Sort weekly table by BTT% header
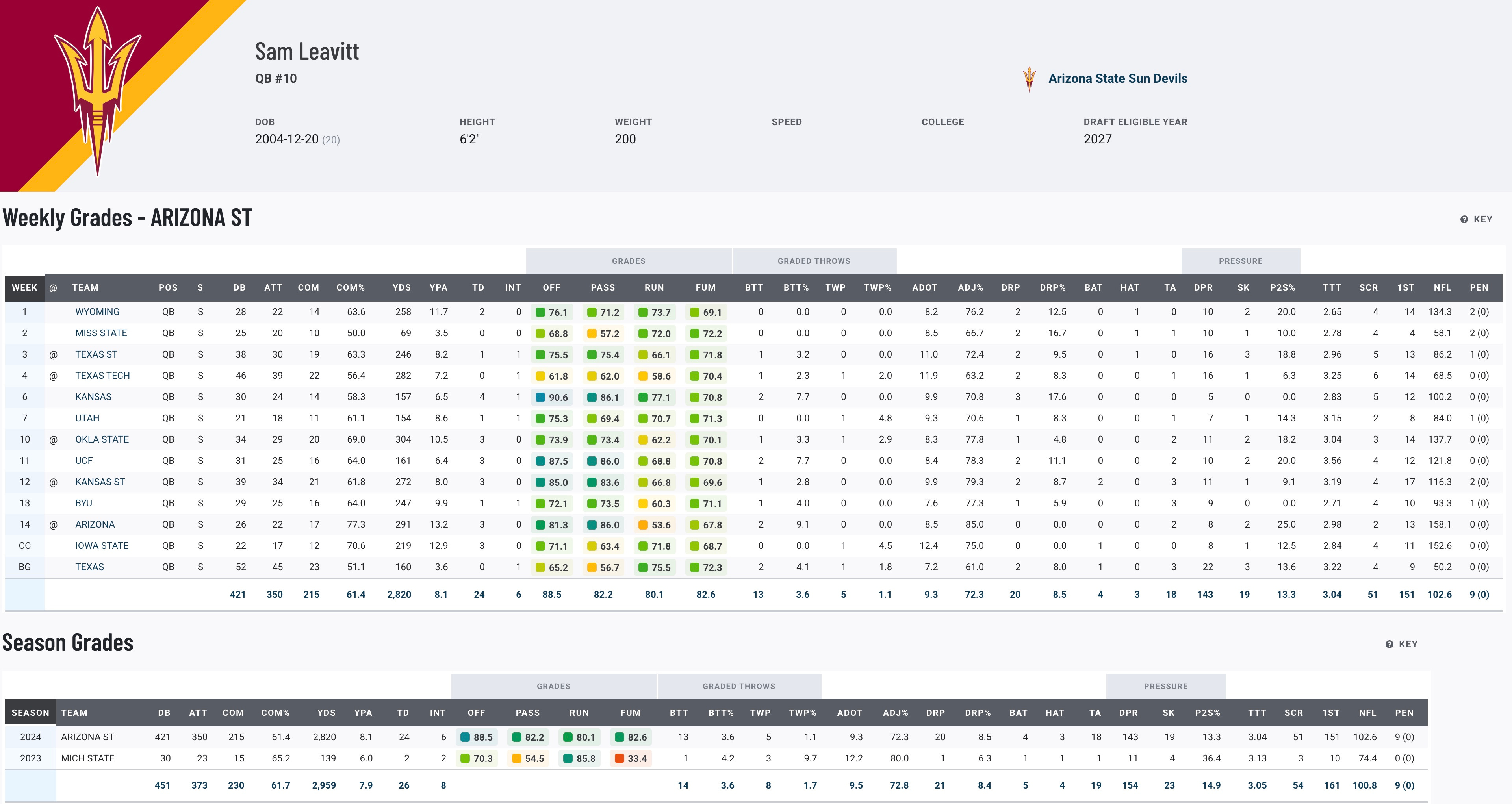Viewport: 1512px width, 804px height. (796, 287)
